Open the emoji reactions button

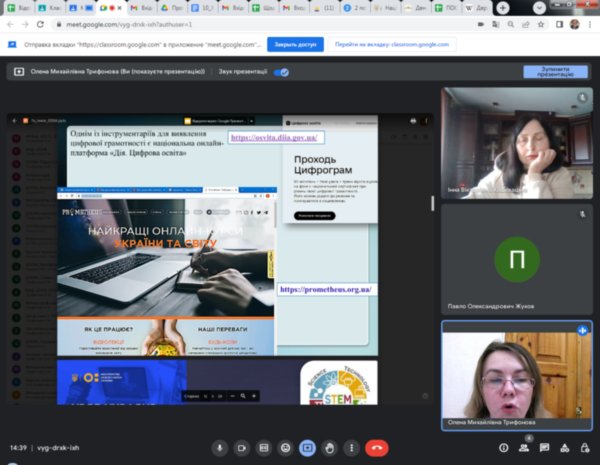tap(285, 448)
